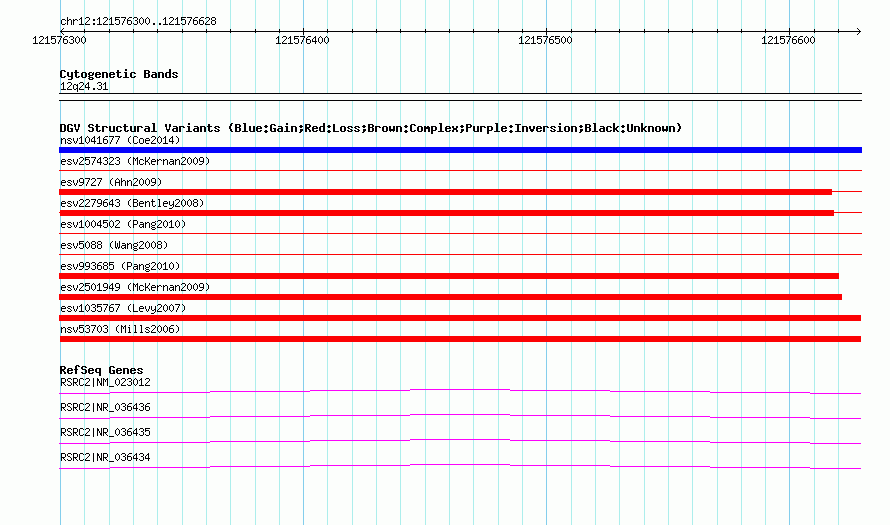Select the esv1035767 (Levy2007) label
This screenshot has width=890, height=525.
(123, 308)
